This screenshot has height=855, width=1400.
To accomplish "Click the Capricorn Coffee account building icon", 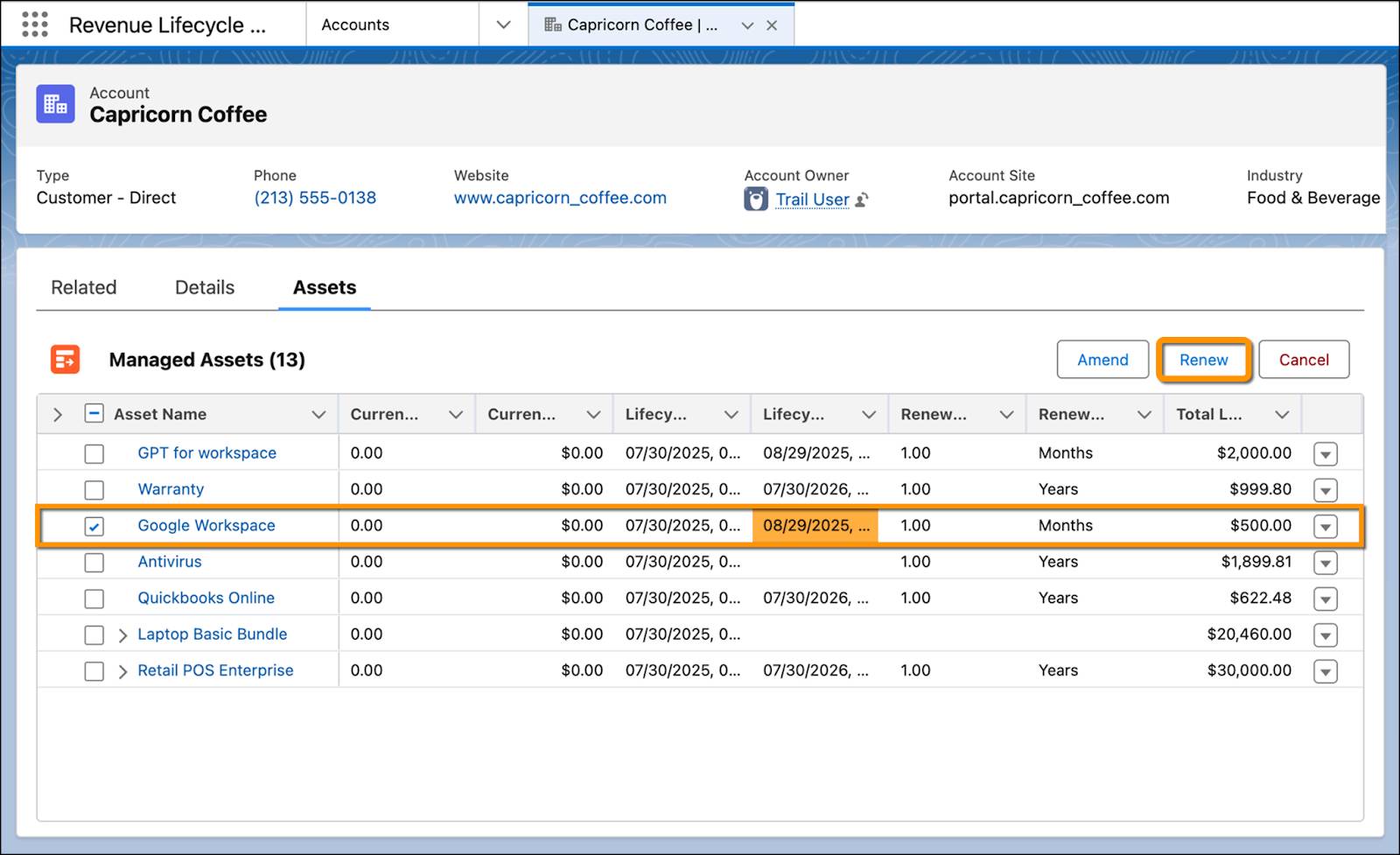I will (55, 104).
